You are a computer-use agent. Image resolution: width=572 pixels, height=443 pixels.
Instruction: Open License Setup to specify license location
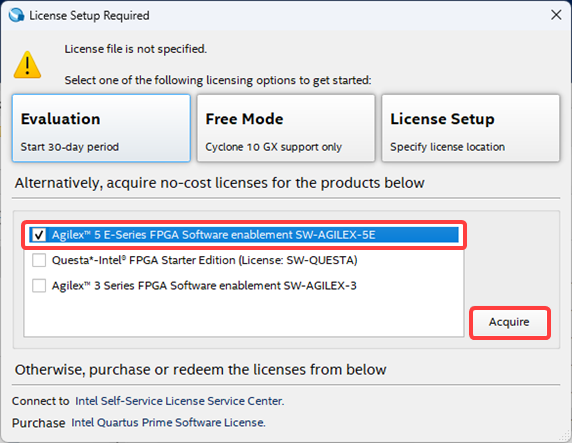click(x=471, y=128)
